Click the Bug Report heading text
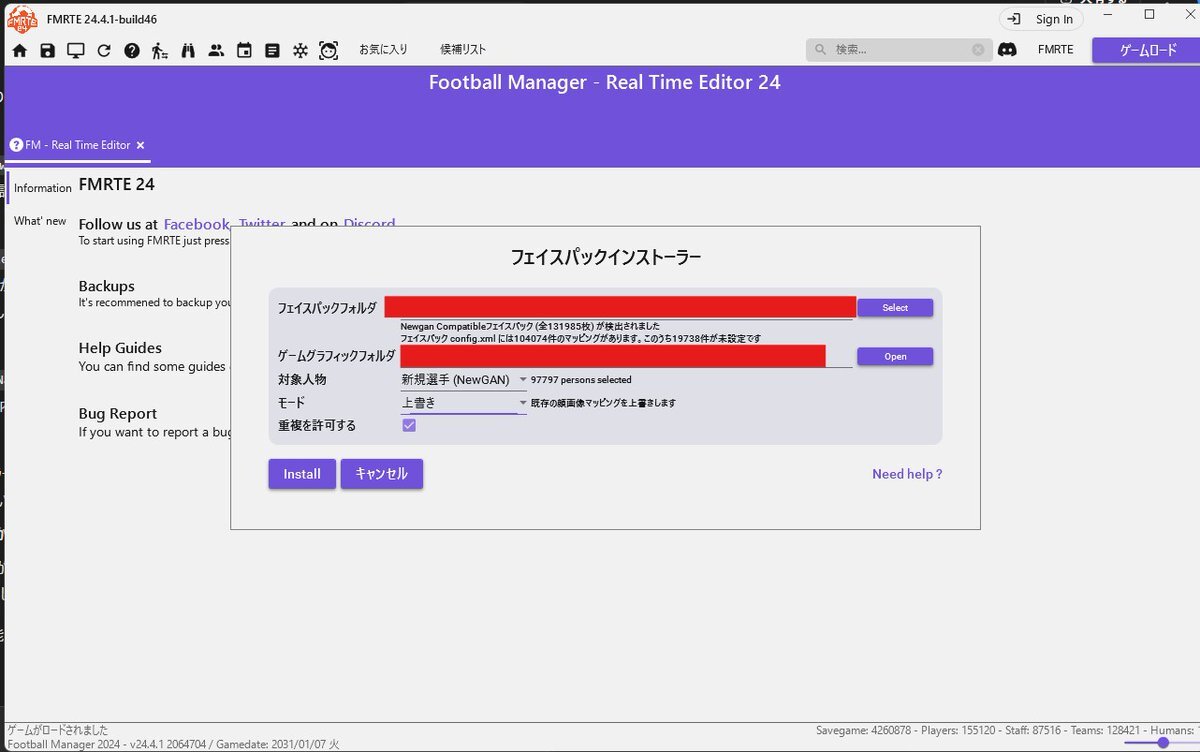The width and height of the screenshot is (1200, 752). pyautogui.click(x=118, y=413)
